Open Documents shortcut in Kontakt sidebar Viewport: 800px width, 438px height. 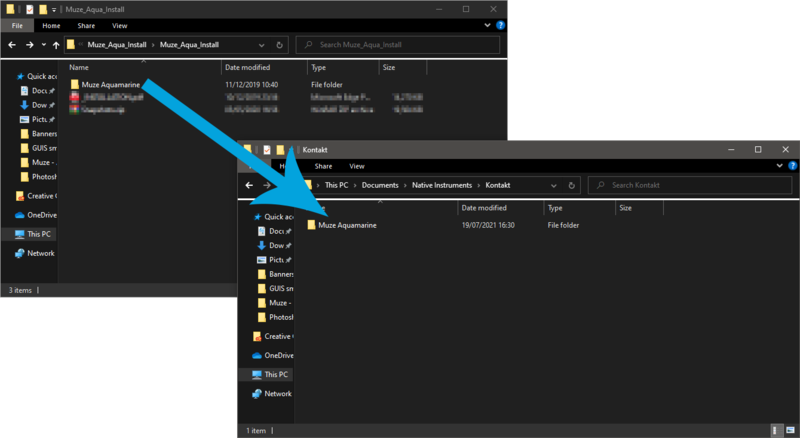(x=275, y=231)
